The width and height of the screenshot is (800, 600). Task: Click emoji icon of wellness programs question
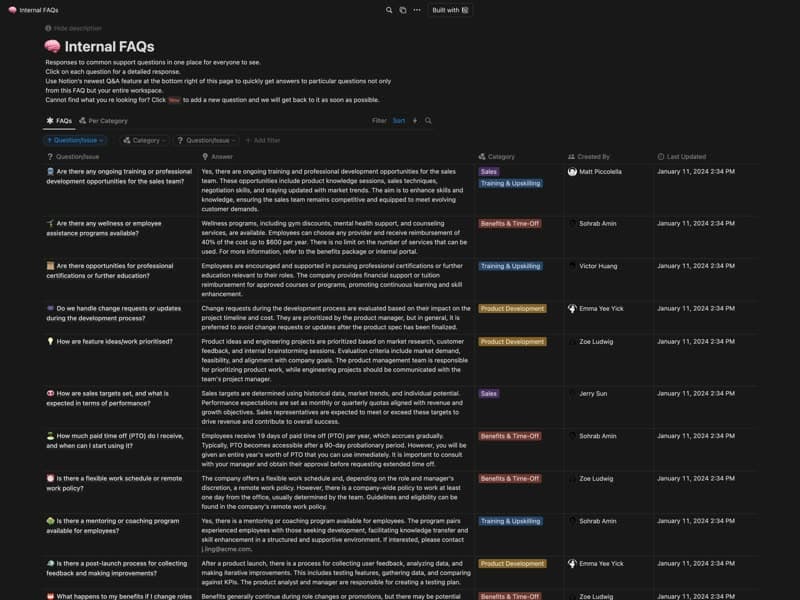(50, 223)
